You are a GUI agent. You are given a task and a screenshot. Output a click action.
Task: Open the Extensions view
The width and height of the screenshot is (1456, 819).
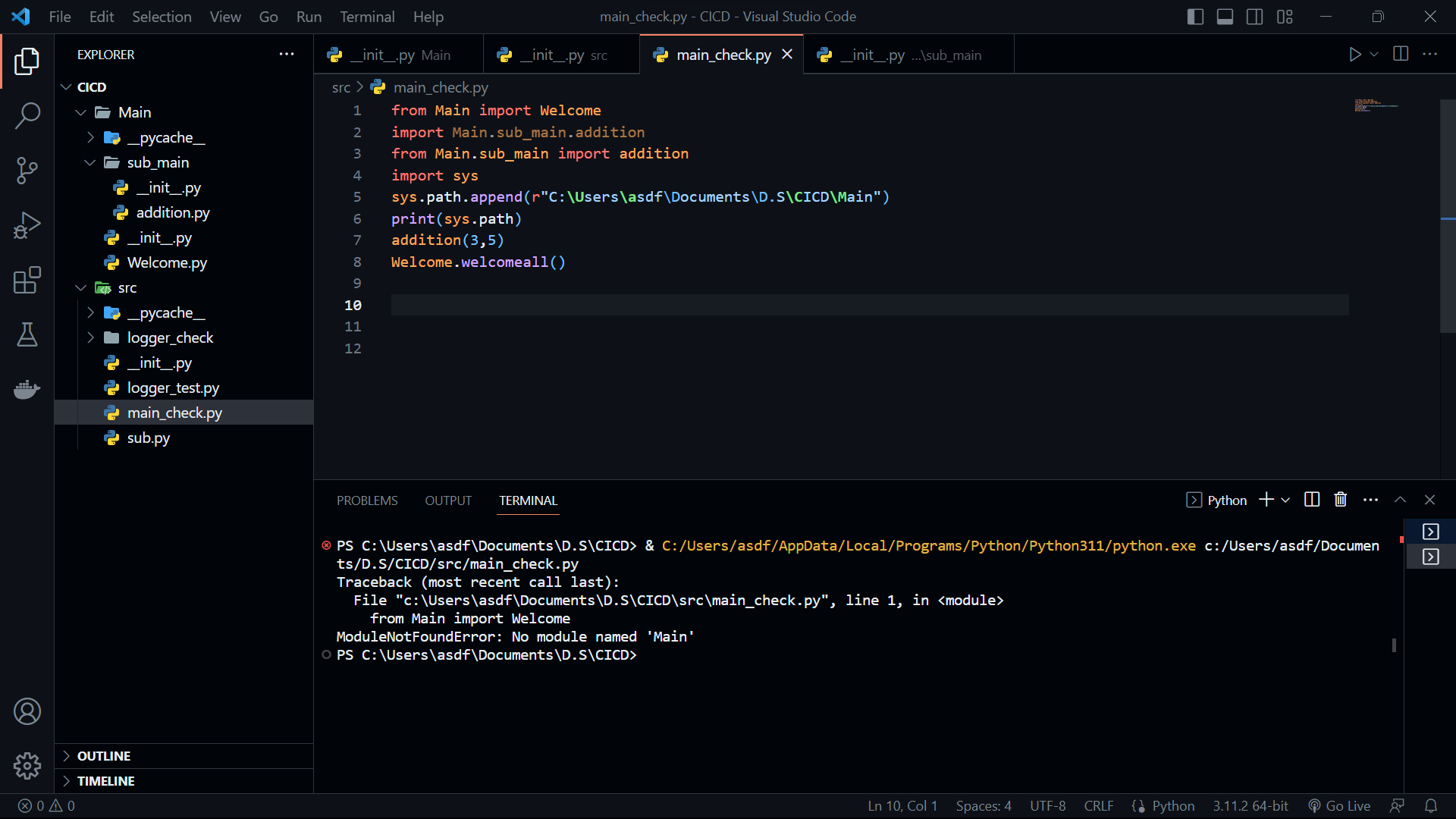pos(27,280)
